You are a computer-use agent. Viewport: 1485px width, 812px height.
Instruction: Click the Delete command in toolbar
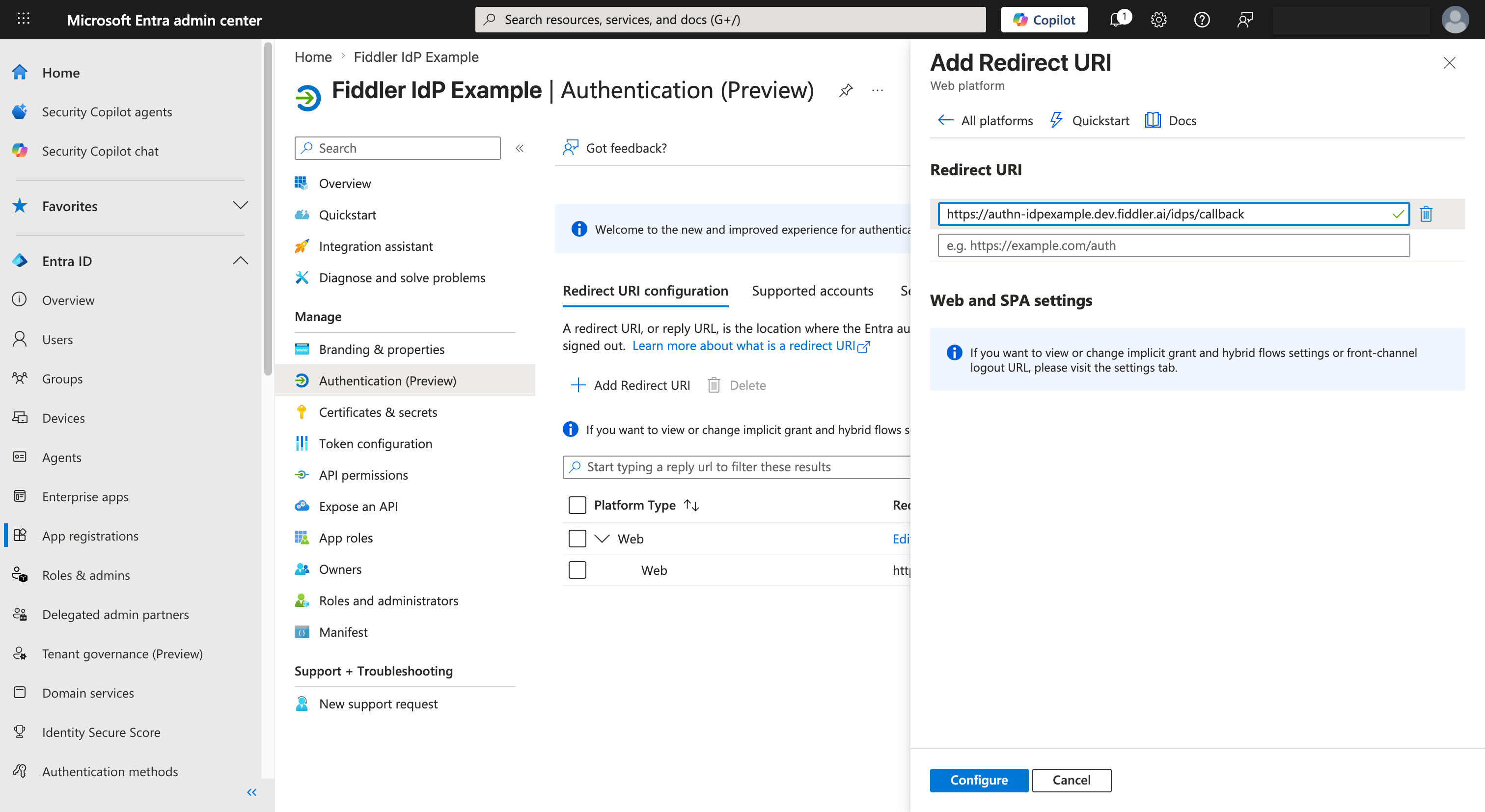737,385
